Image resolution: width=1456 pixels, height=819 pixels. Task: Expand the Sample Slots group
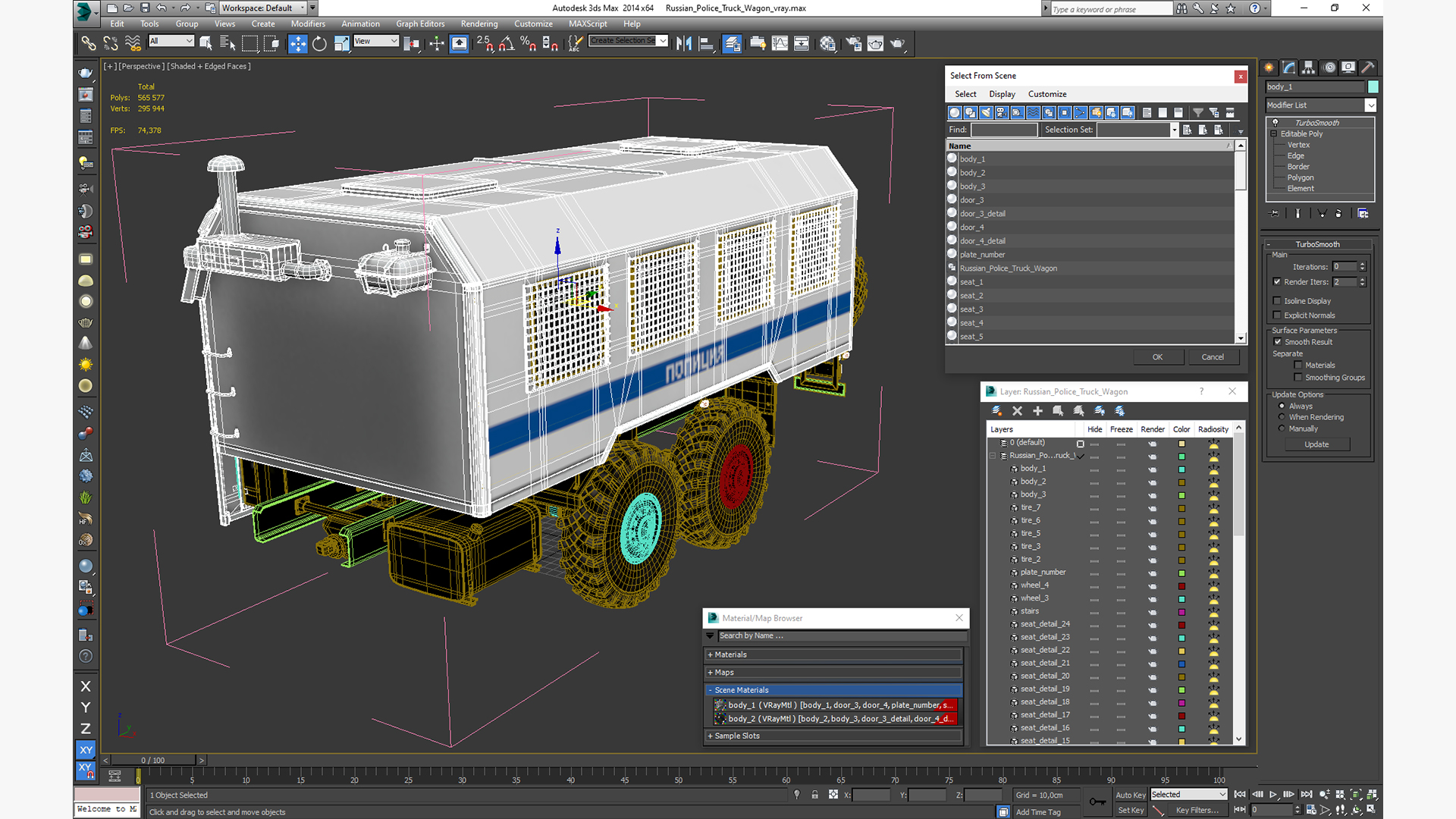(x=833, y=736)
